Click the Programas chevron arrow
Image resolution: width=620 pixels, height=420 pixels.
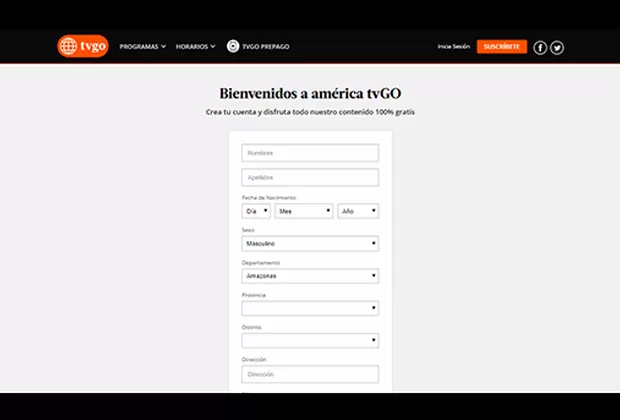(x=163, y=46)
